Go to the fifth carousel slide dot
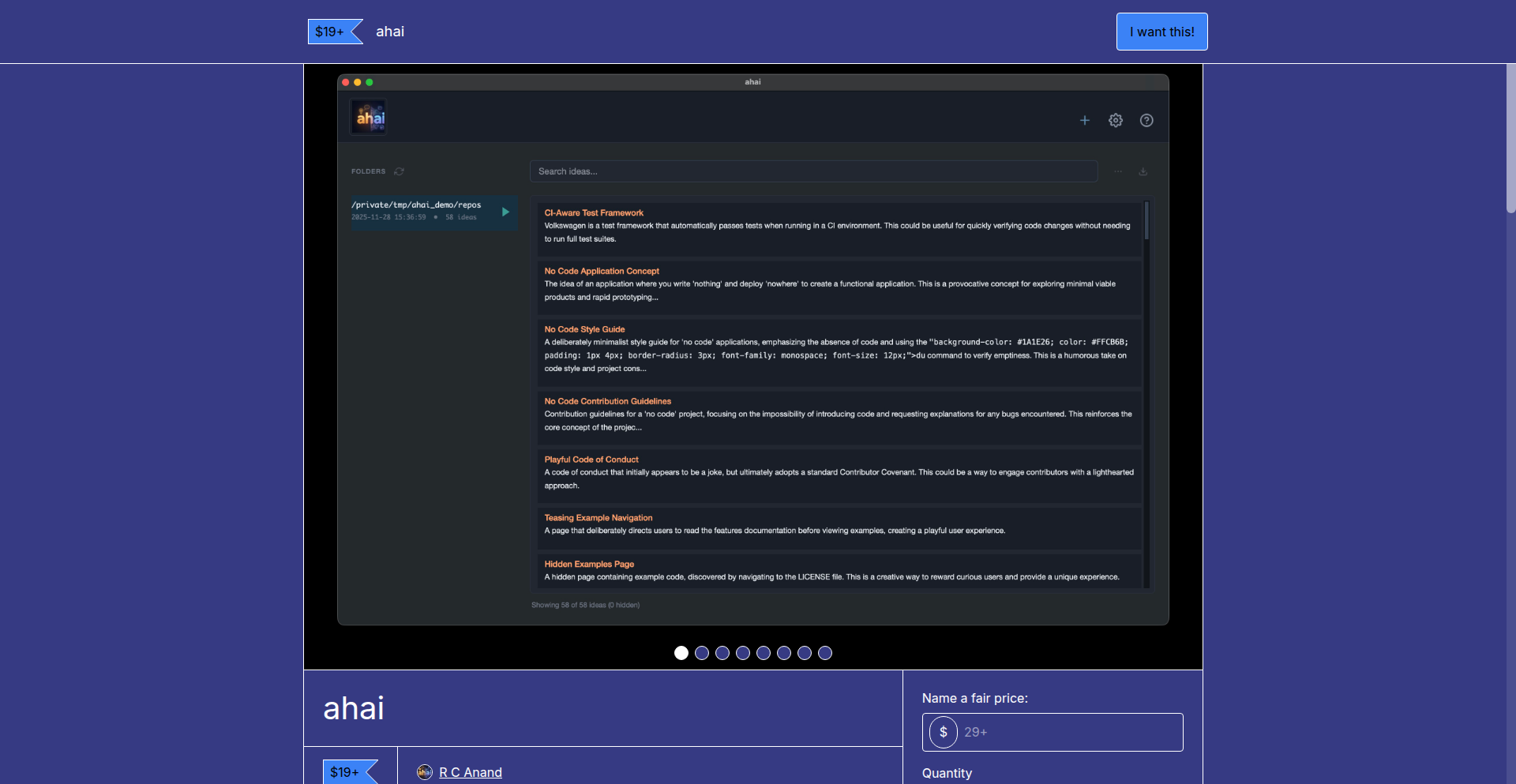Image resolution: width=1516 pixels, height=784 pixels. (x=764, y=653)
